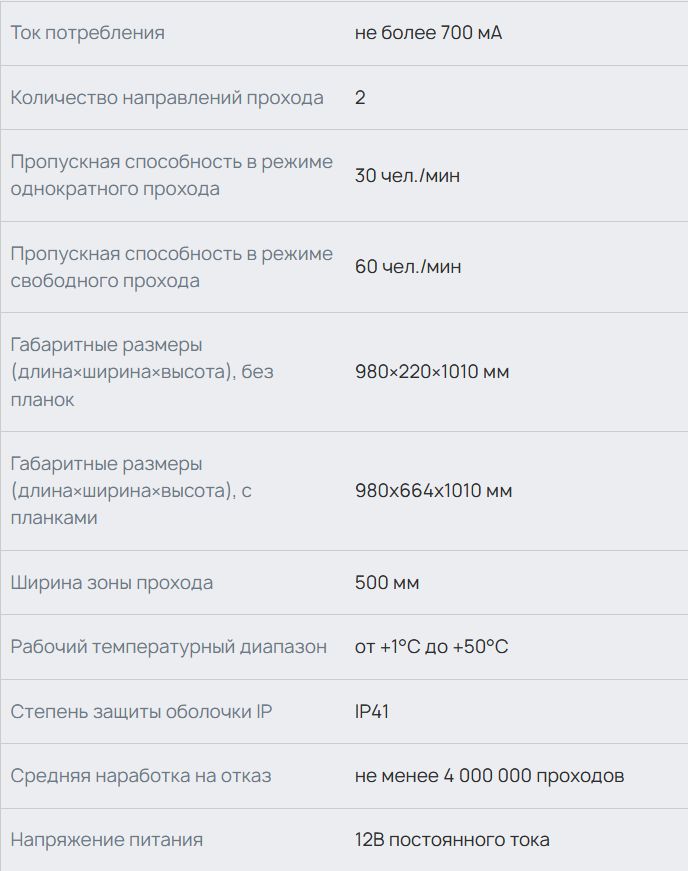
Task: Click the "Ток потребления" label
Action: [87, 33]
